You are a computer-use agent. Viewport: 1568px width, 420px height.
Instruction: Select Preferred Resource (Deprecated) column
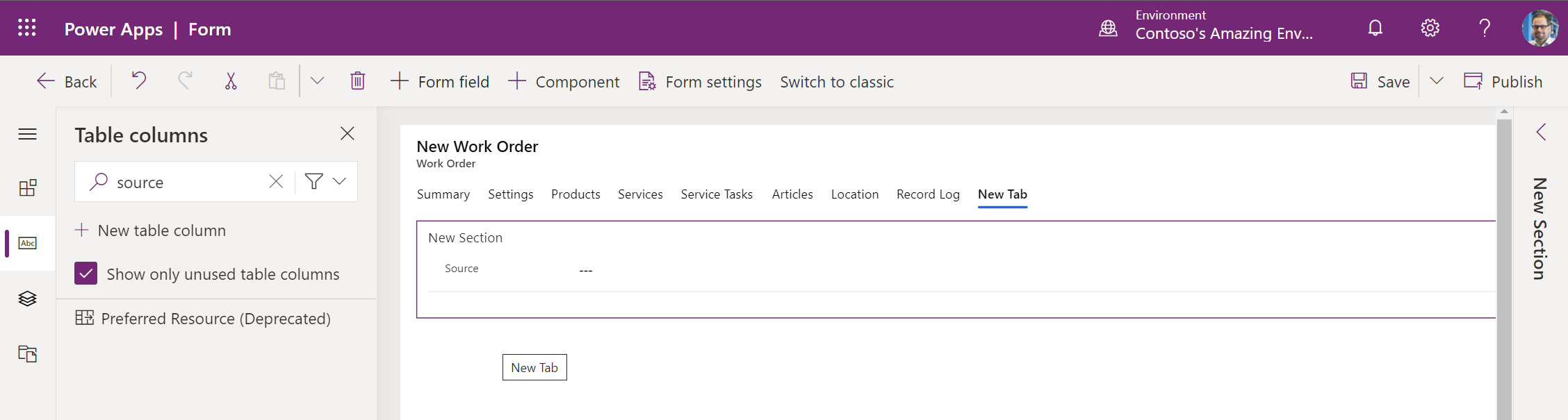[203, 319]
